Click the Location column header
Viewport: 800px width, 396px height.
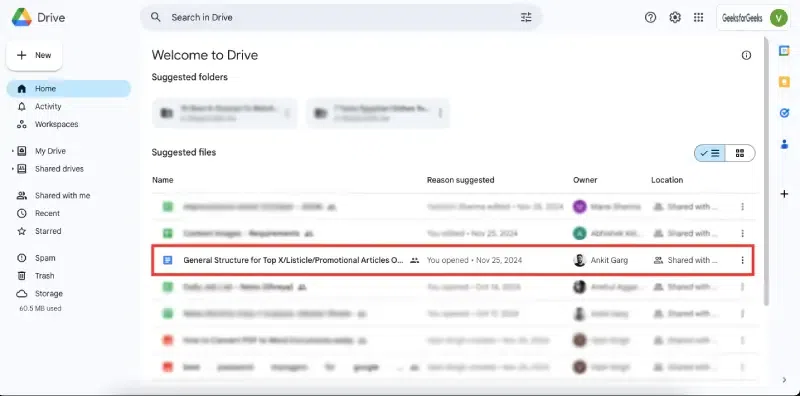(667, 180)
